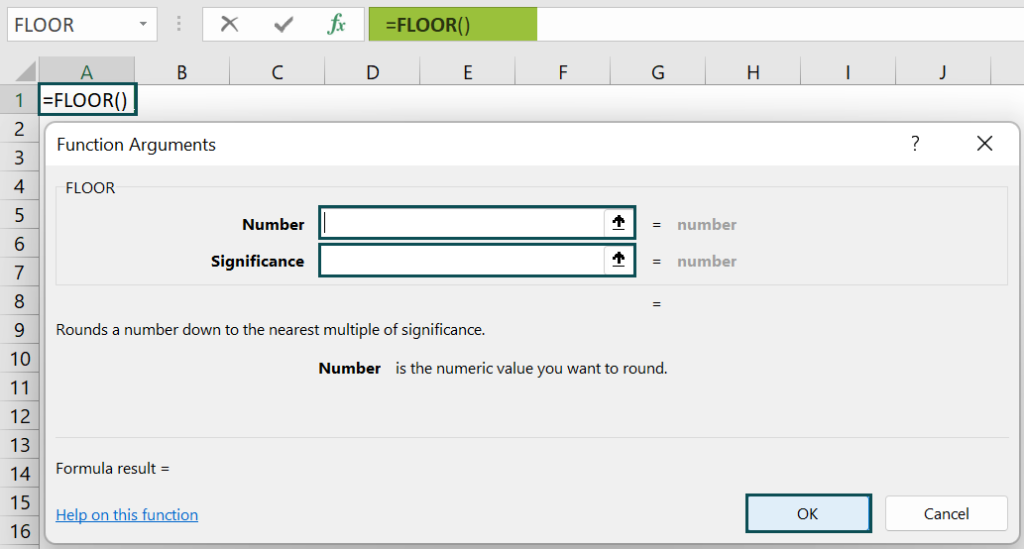Viewport: 1024px width, 549px height.
Task: Click cell A1 containing =FLOOR()
Action: pos(87,100)
